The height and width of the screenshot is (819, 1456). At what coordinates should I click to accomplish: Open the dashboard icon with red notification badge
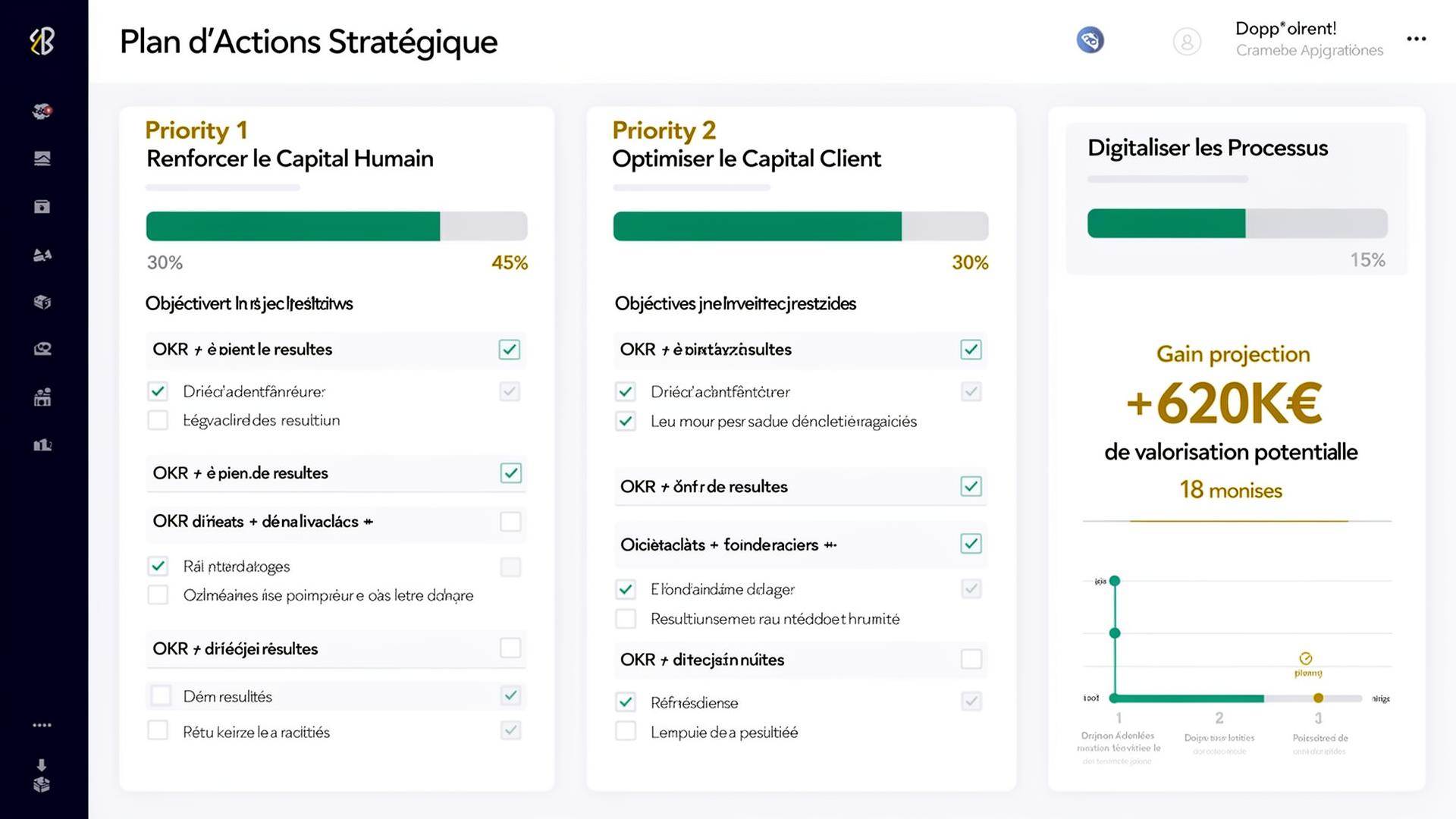(42, 111)
